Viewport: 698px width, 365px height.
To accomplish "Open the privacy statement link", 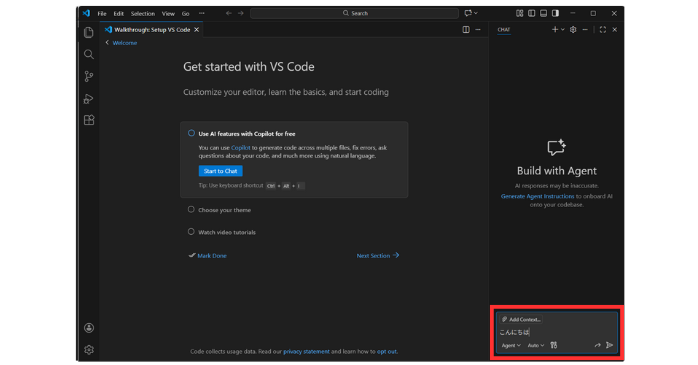I will 306,352.
